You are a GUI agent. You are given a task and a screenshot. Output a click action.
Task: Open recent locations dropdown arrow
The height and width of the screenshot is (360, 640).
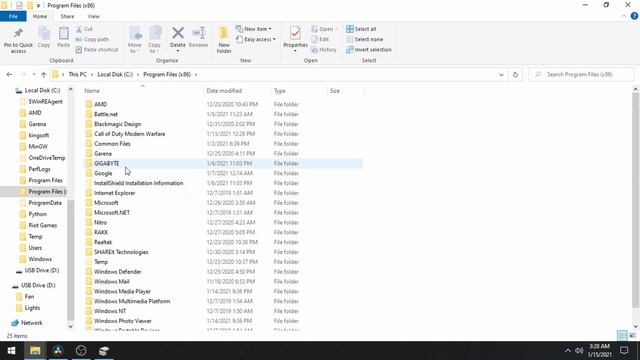33,75
